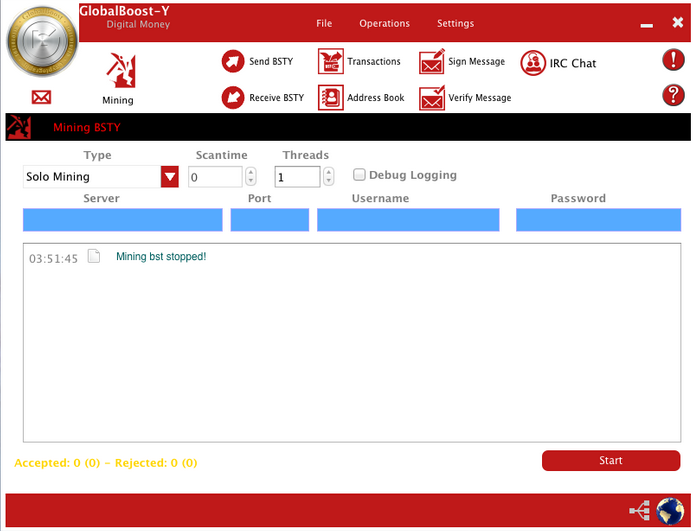Click the Sign Message envelope icon
The image size is (695, 531).
pos(432,61)
